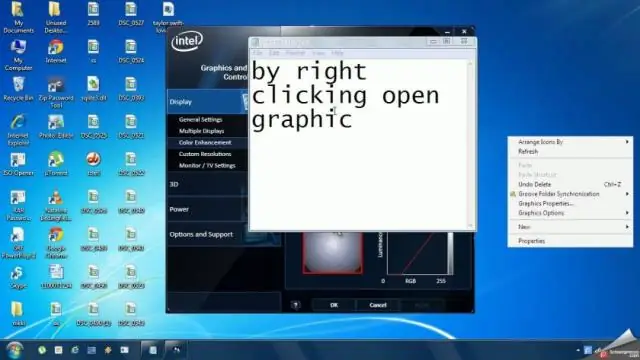Expand the Arrange Icons By submenu
Screen dimensions: 640x360
click(570, 142)
